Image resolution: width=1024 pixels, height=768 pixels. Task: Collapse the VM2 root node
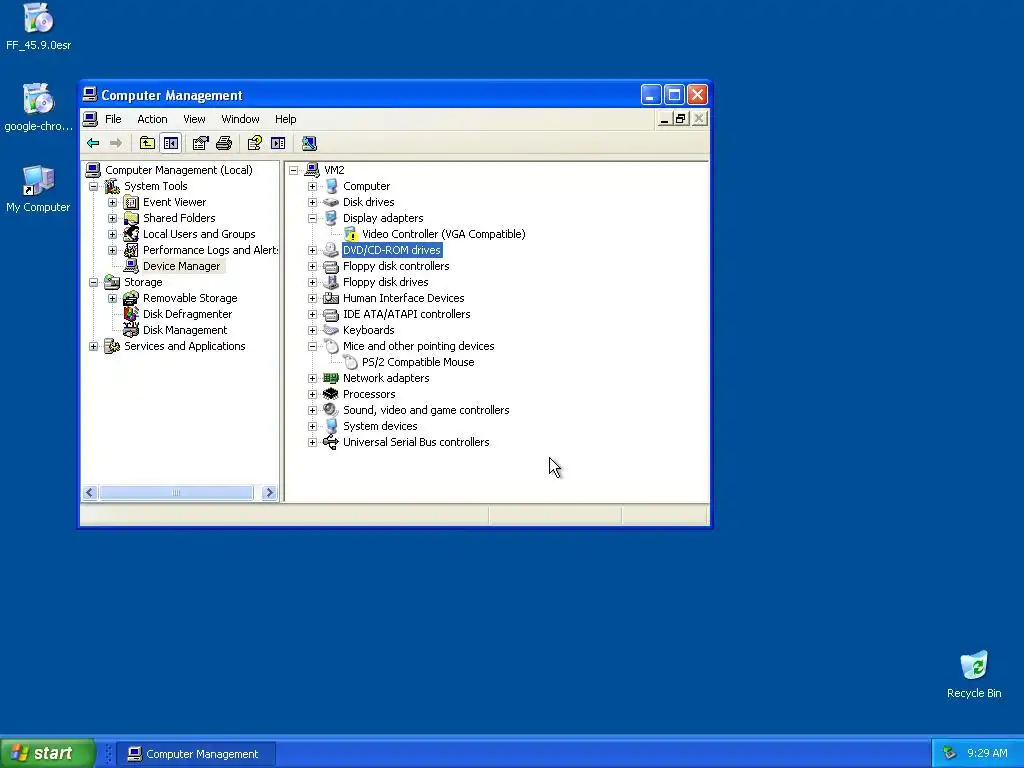[x=294, y=170]
